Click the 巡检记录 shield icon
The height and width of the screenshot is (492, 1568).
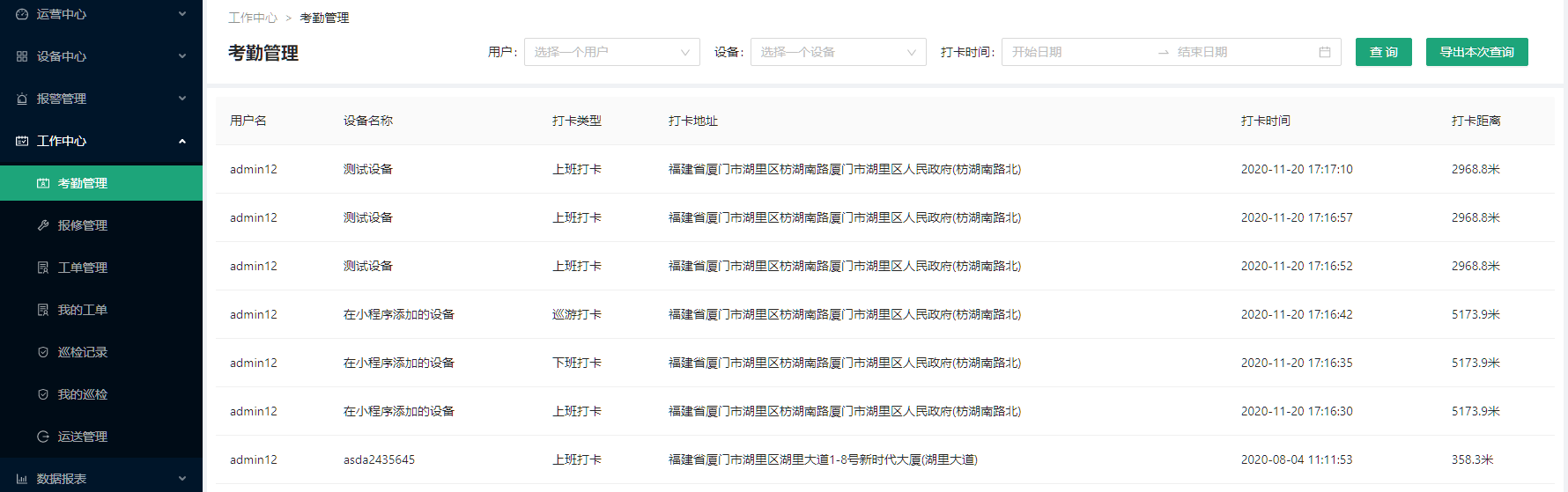click(x=43, y=352)
